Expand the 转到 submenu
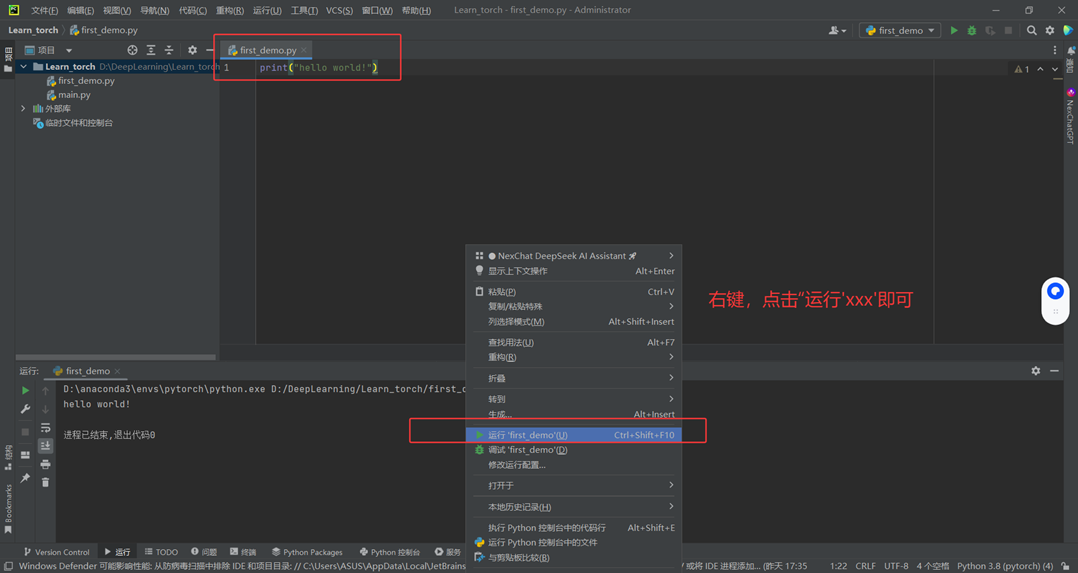 [x=574, y=398]
